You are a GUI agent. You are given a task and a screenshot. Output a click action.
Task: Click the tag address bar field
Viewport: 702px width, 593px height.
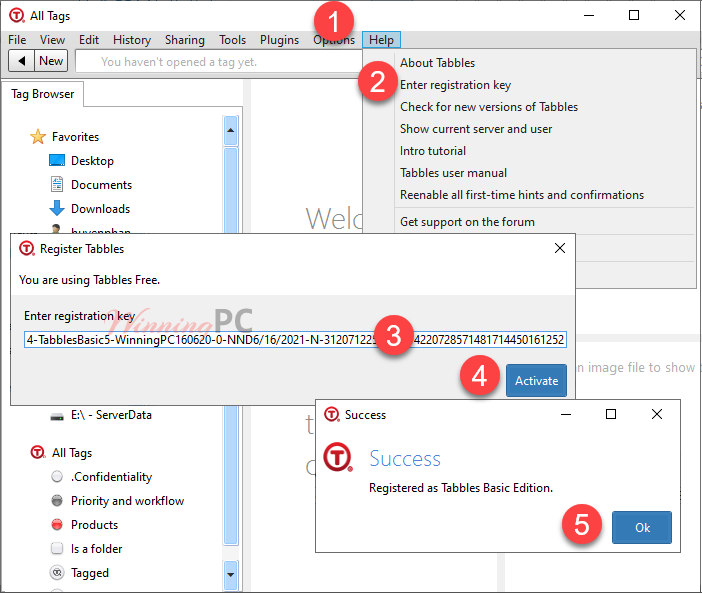(219, 61)
